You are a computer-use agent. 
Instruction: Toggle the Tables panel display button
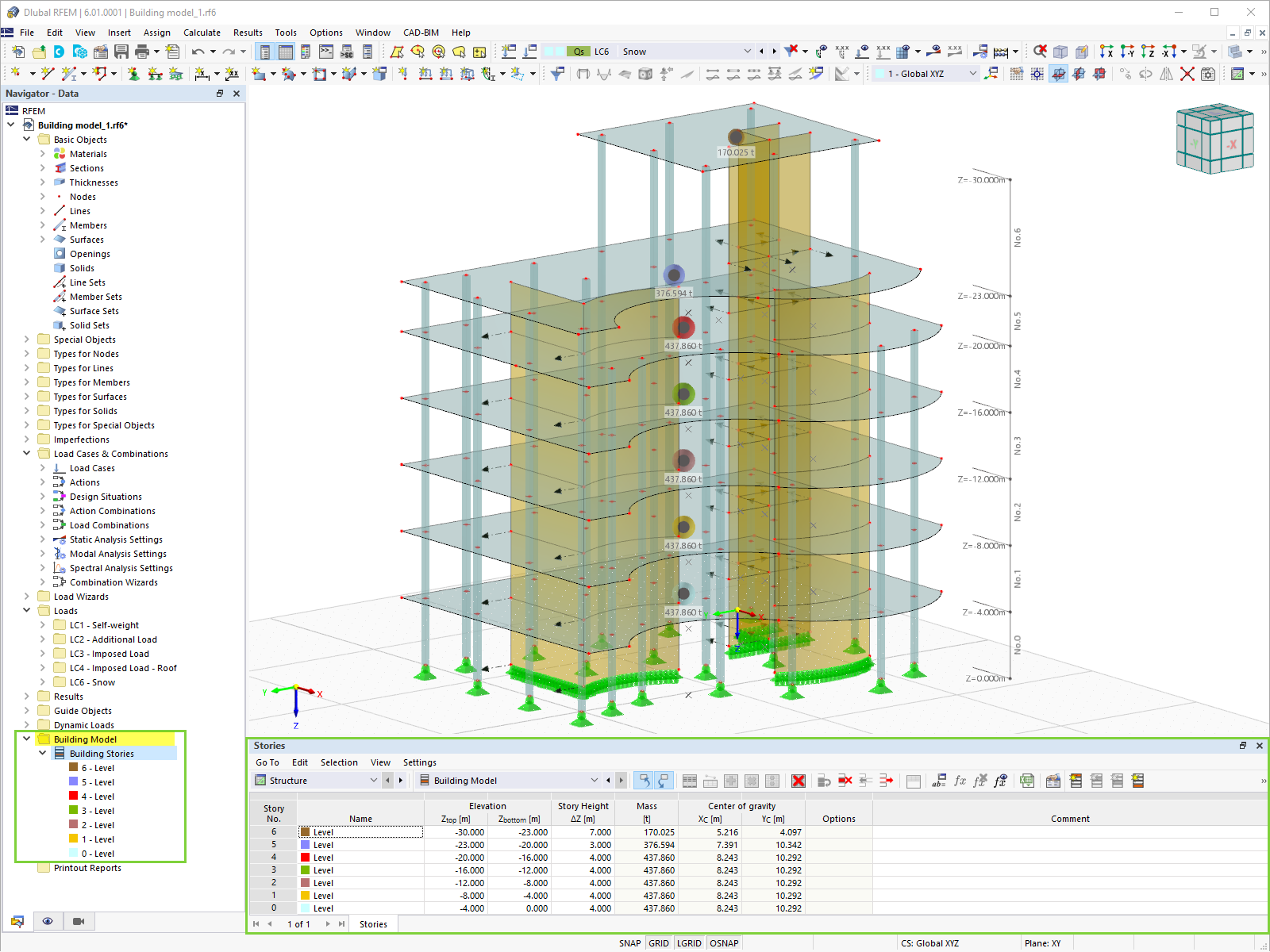click(286, 52)
